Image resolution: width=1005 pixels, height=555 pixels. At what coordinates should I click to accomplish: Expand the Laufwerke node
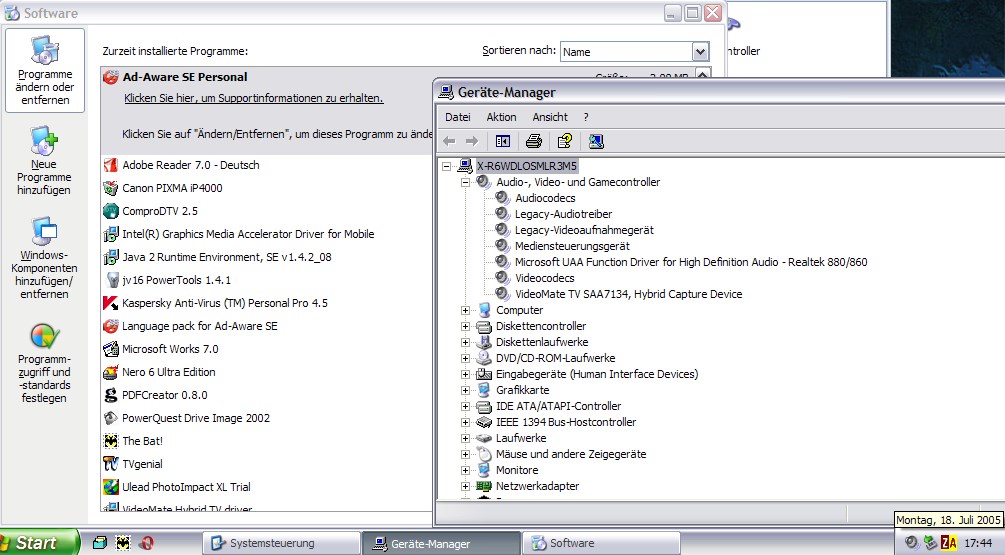[x=465, y=438]
